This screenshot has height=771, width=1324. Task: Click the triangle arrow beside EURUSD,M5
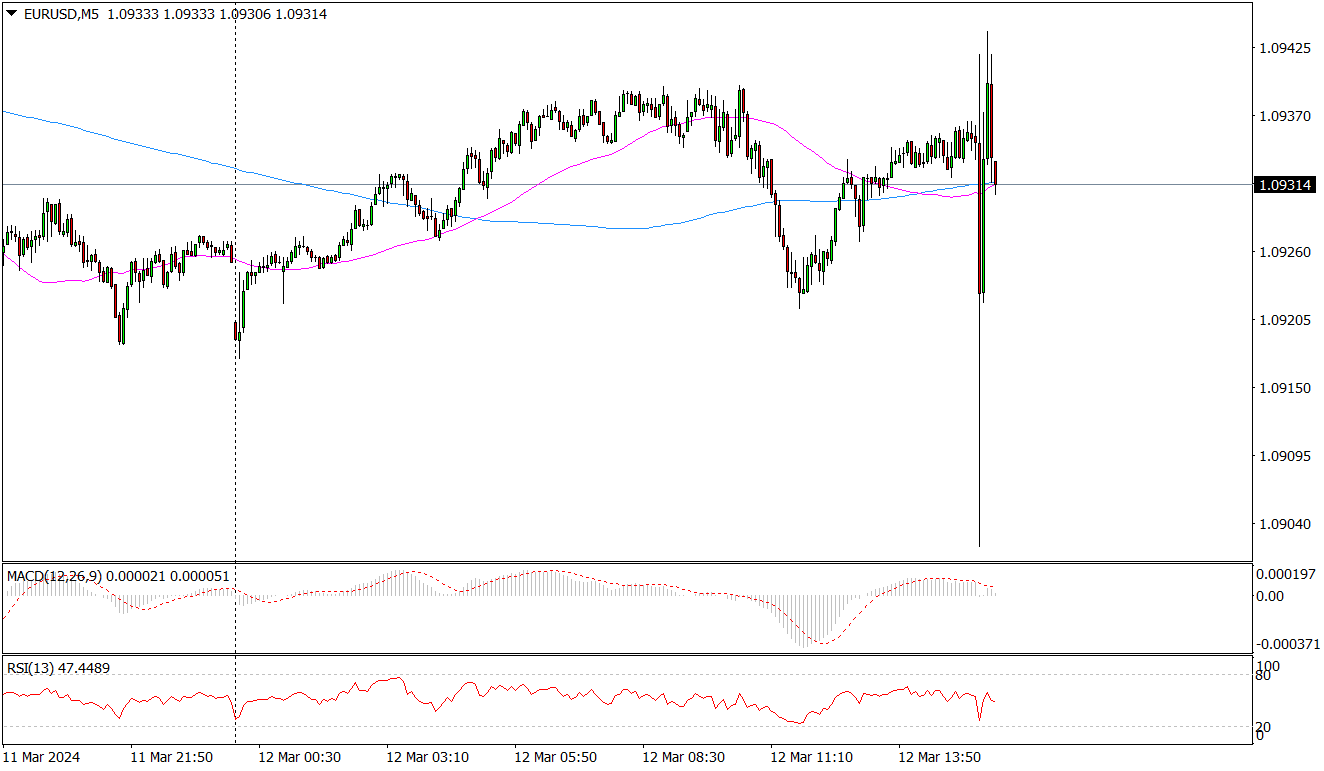click(11, 14)
